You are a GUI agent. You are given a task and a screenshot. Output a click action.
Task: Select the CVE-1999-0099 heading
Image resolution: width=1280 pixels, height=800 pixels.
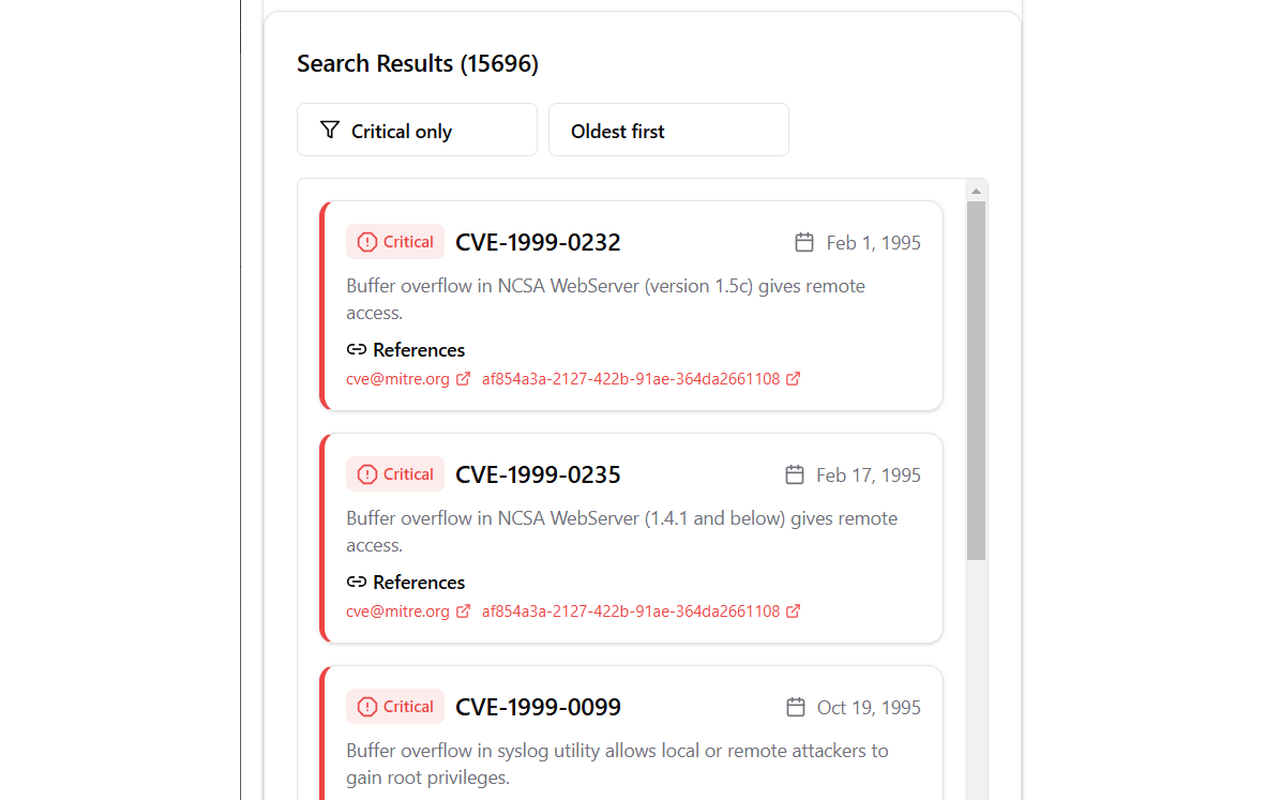(x=538, y=707)
